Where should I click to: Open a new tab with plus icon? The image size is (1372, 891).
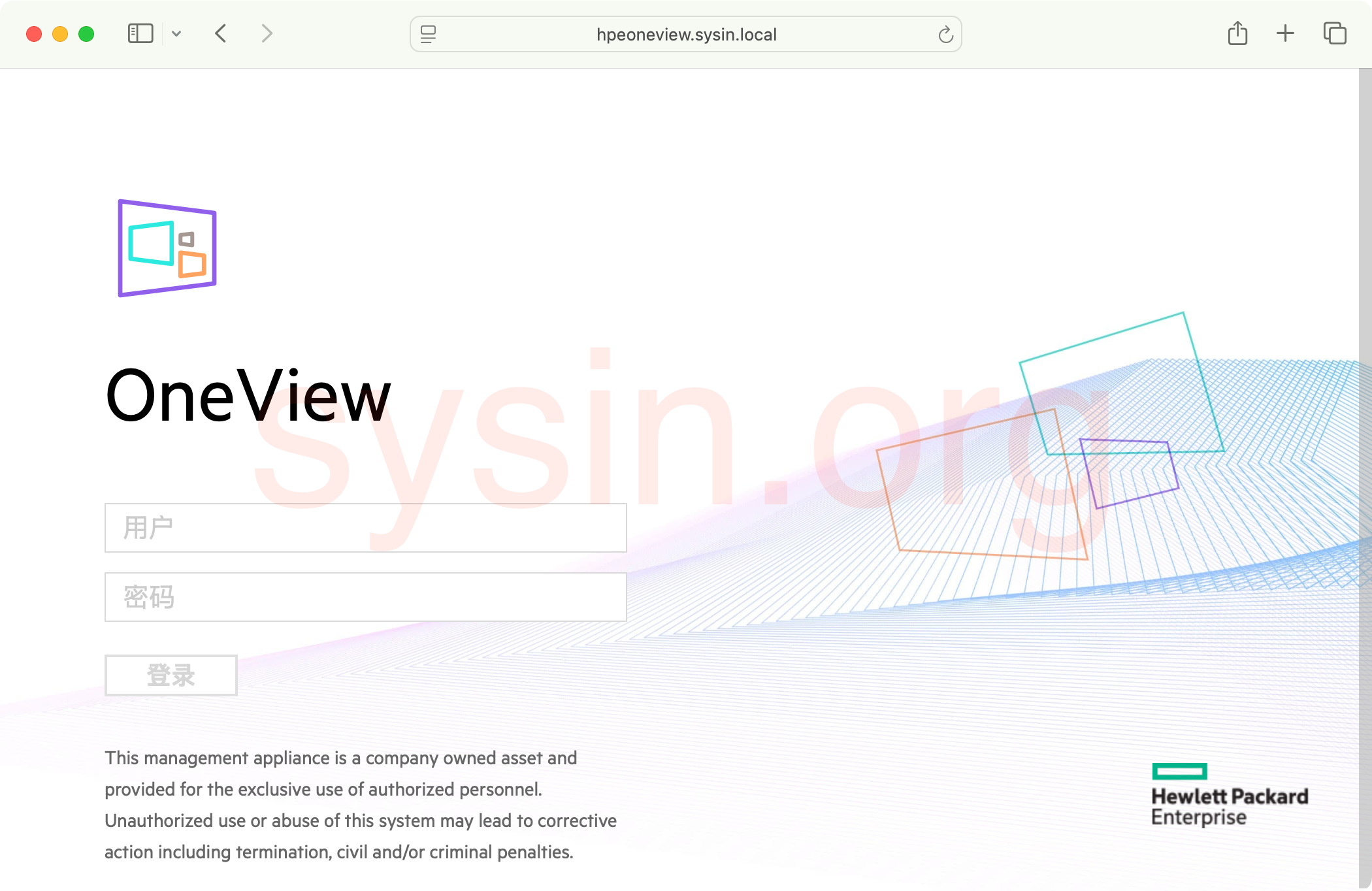coord(1285,33)
